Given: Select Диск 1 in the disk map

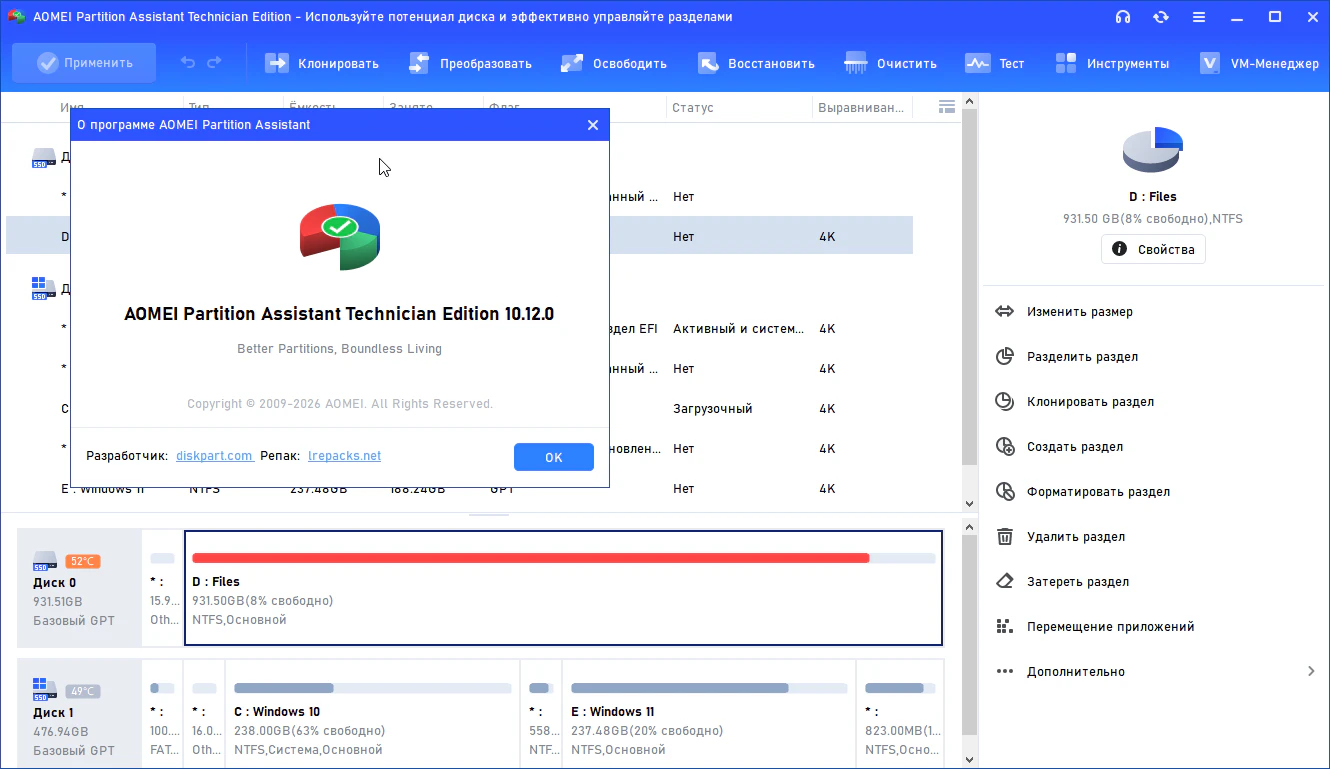Looking at the screenshot, I should click(80, 714).
